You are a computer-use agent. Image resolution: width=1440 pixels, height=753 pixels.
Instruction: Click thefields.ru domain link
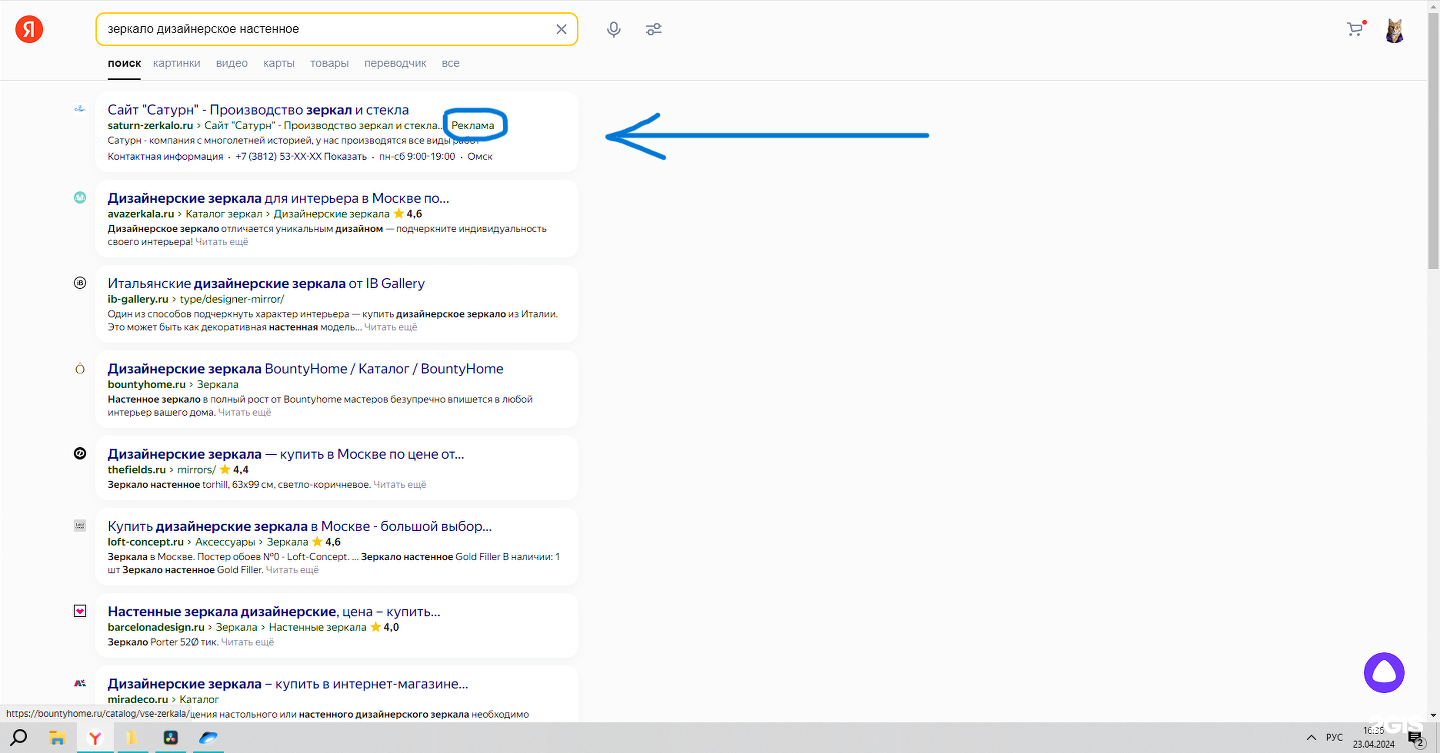coord(137,469)
